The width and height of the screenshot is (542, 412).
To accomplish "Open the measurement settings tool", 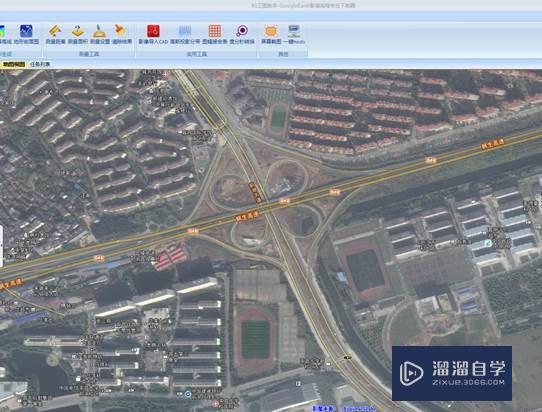I will [x=100, y=31].
